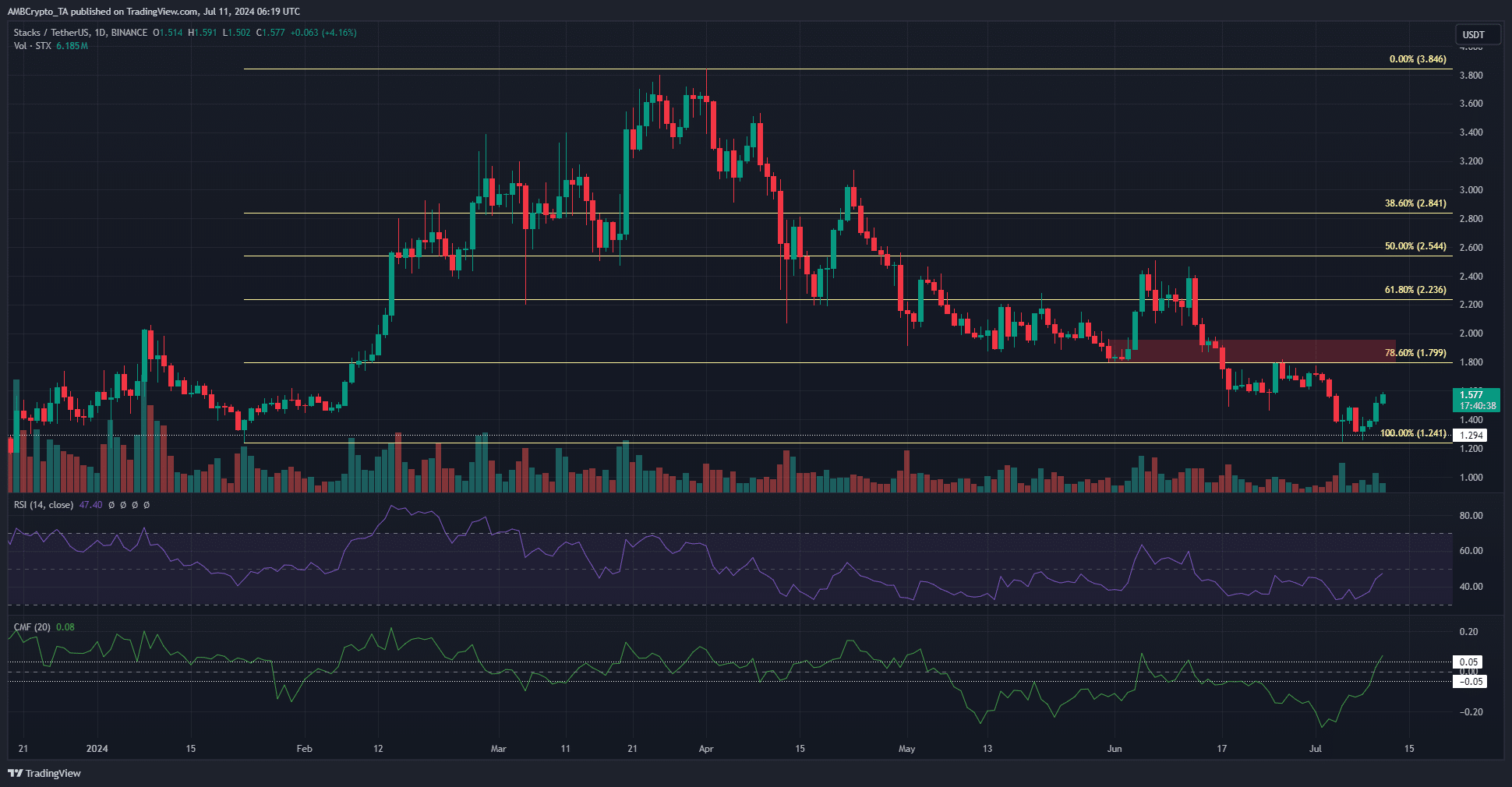Select the 50.00% (2.544) Fibonacci label
The height and width of the screenshot is (787, 1512).
pos(1415,246)
